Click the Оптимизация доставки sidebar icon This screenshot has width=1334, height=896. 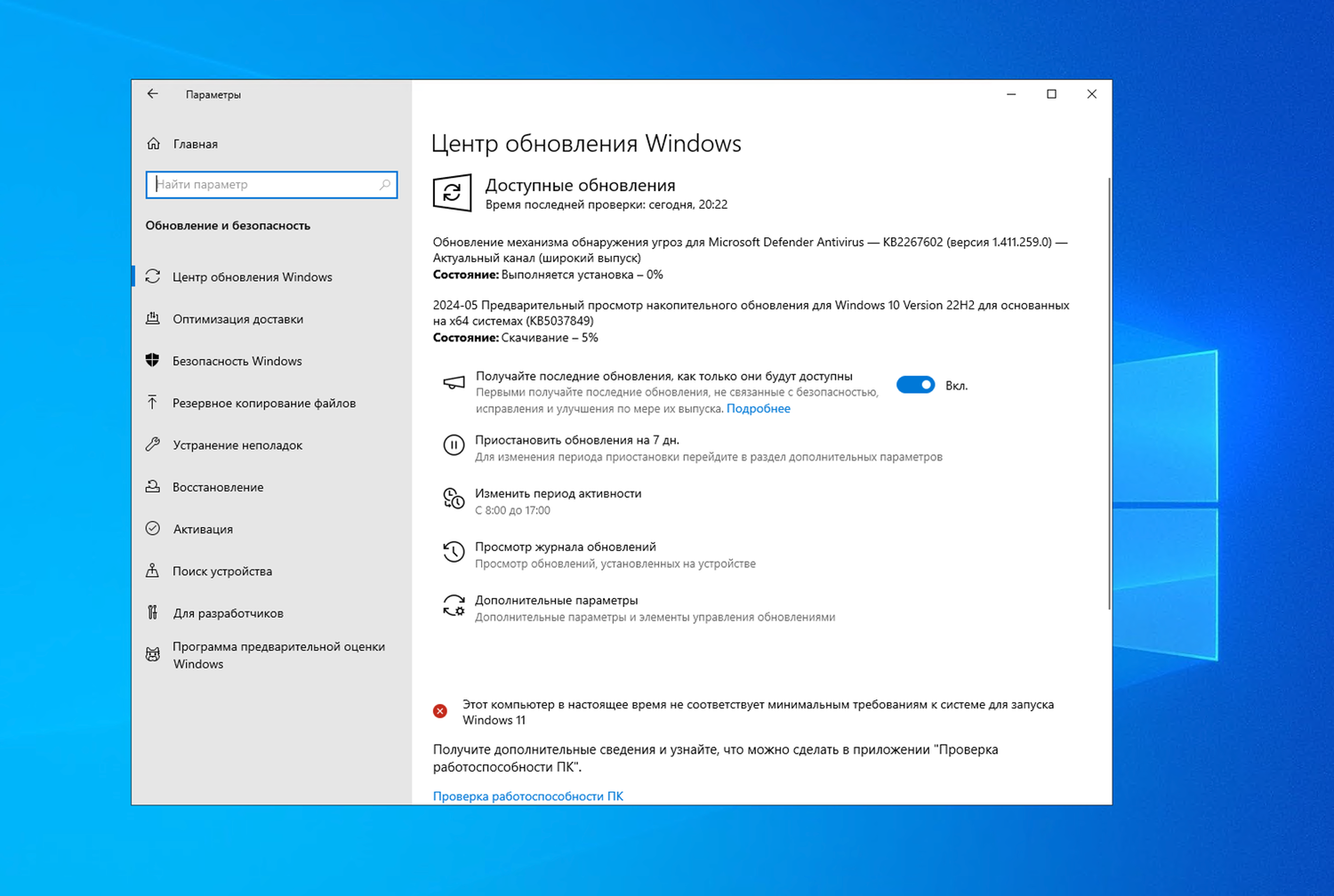pyautogui.click(x=153, y=318)
